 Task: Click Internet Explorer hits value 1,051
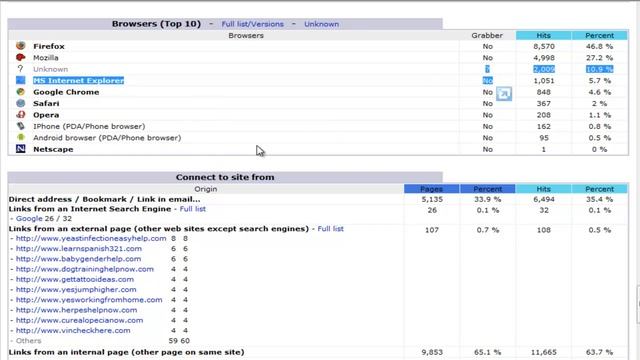click(x=544, y=80)
